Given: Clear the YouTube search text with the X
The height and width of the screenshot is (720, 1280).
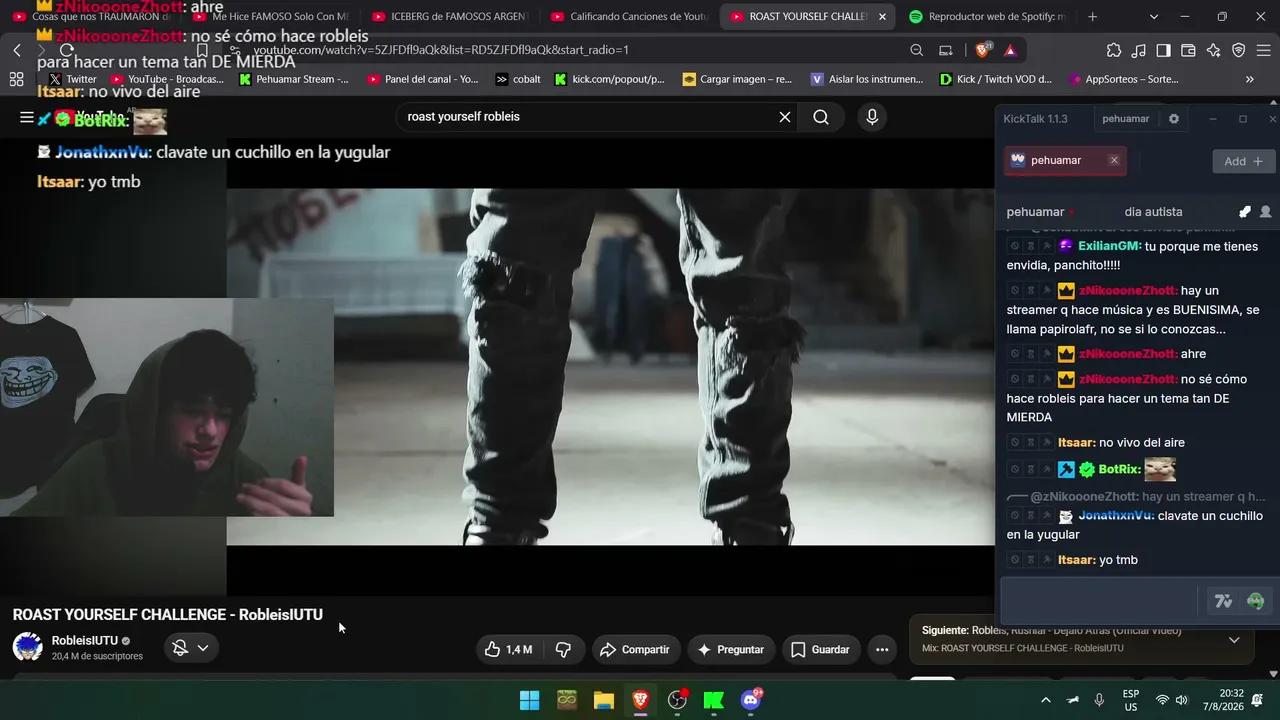Looking at the screenshot, I should [x=785, y=117].
